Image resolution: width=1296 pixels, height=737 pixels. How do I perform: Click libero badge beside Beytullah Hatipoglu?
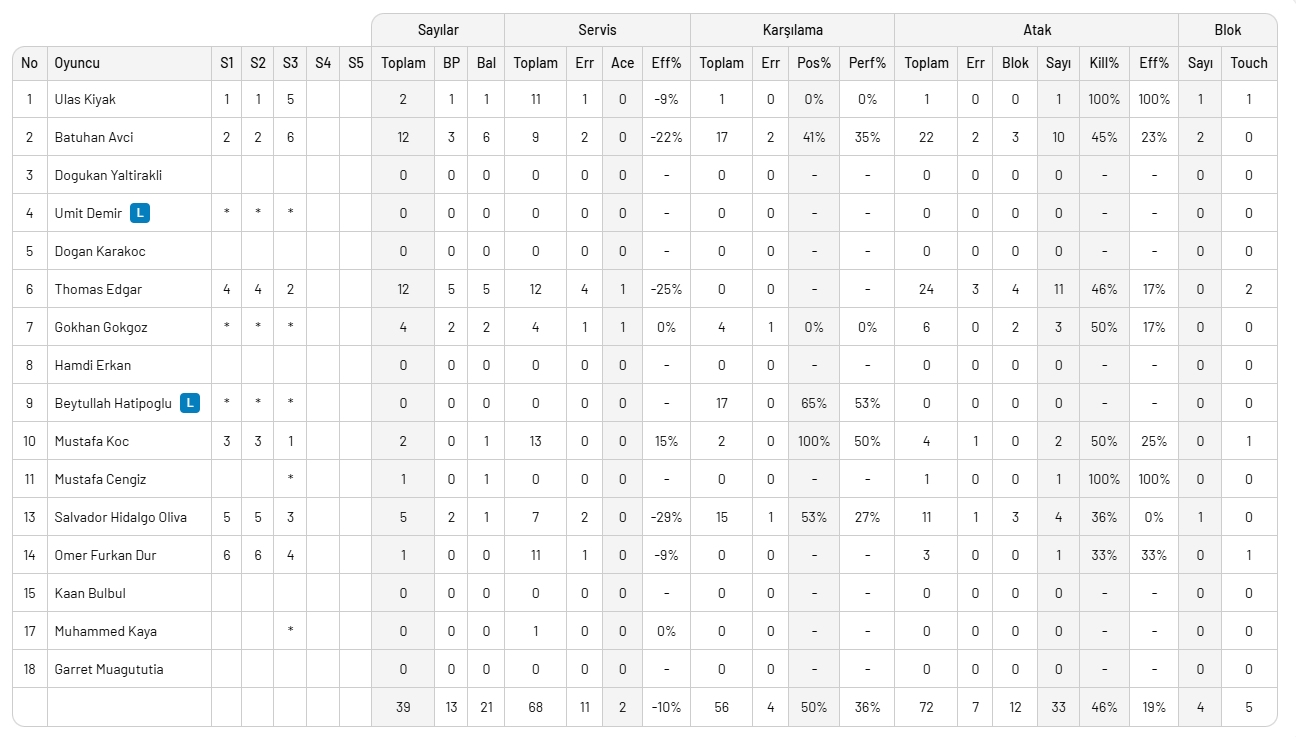coord(190,403)
